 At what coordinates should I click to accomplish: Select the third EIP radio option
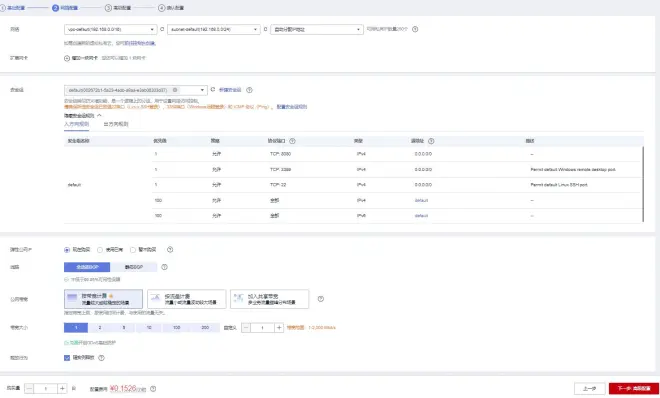[x=133, y=250]
